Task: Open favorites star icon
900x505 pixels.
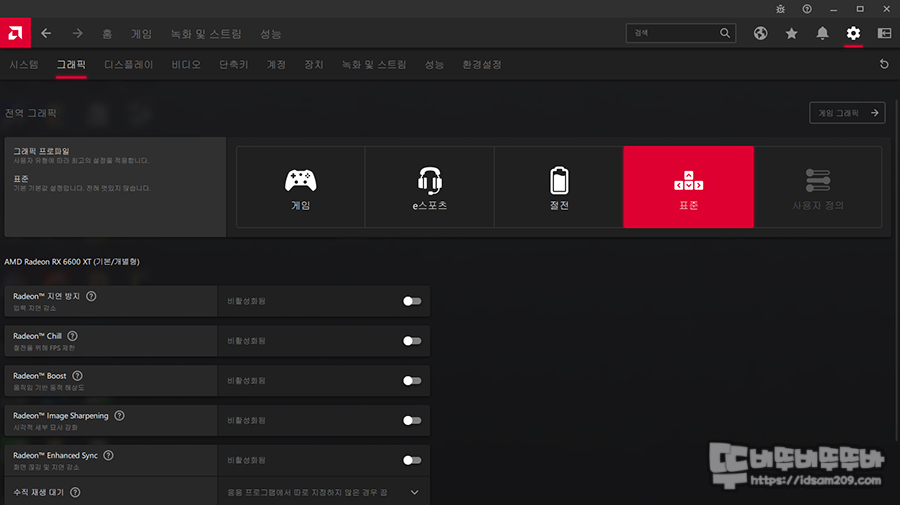Action: pos(792,33)
